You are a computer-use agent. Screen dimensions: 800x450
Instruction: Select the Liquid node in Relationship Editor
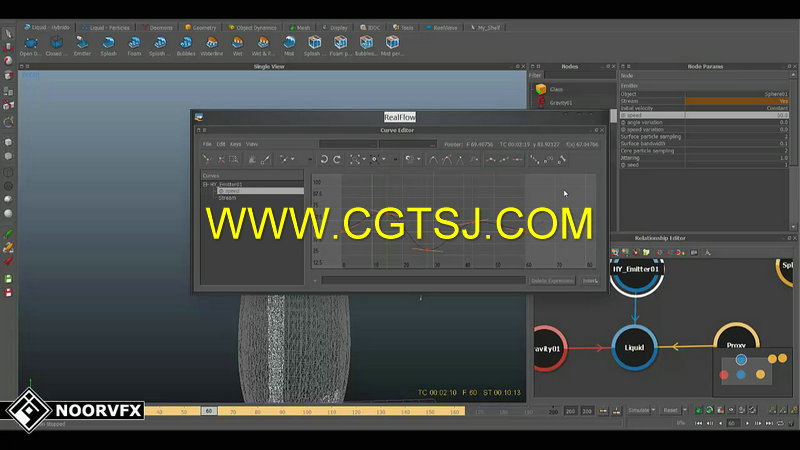[634, 347]
